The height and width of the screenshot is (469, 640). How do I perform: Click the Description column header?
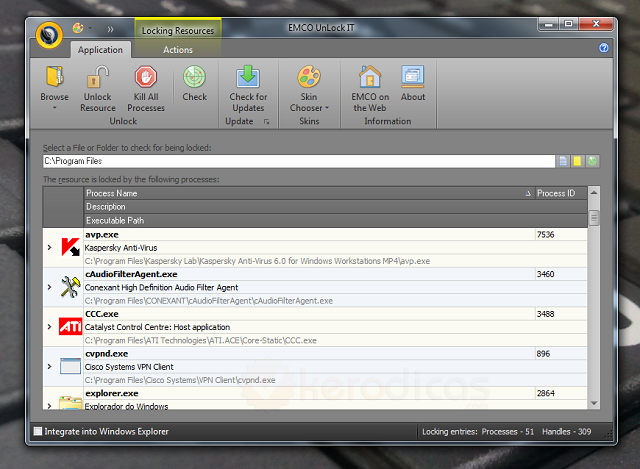(336, 207)
